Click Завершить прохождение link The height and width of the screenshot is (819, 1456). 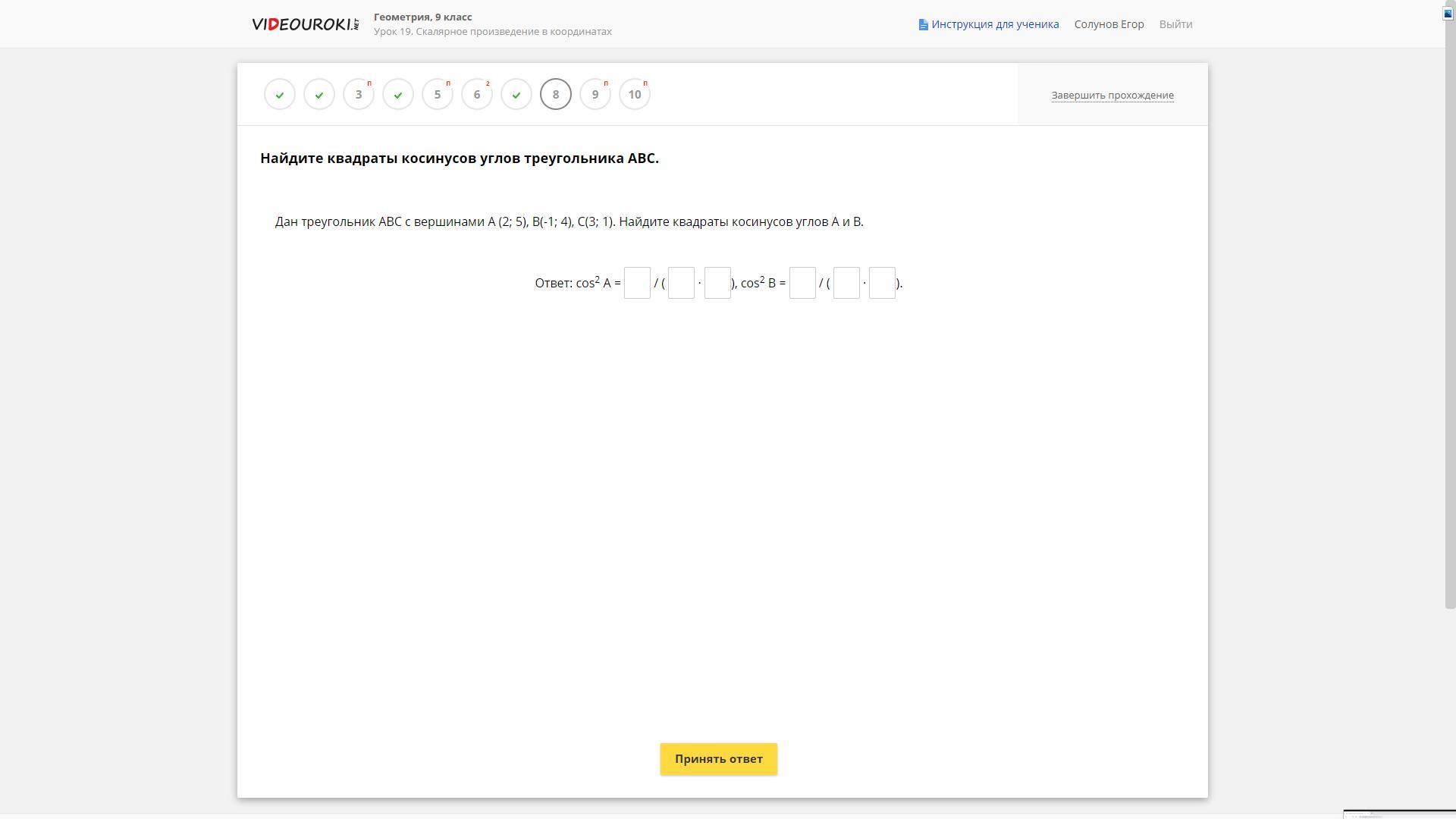(1112, 96)
